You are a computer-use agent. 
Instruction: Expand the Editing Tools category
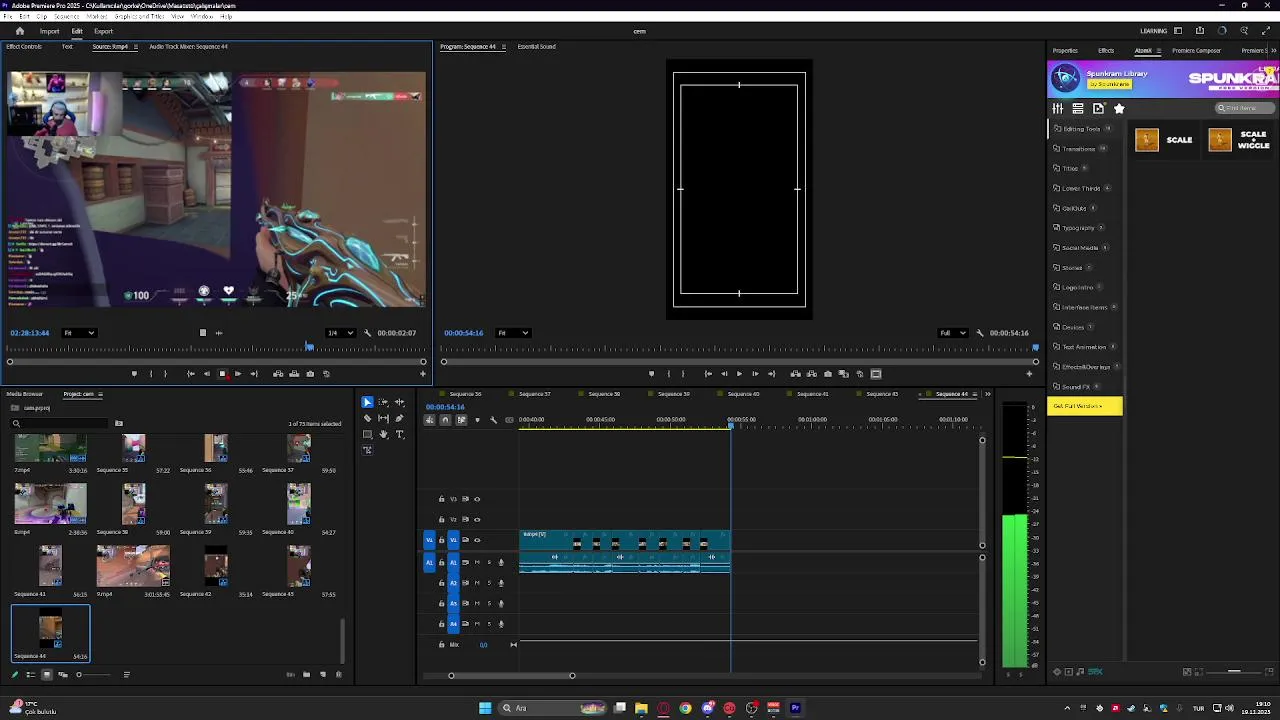[1080, 129]
